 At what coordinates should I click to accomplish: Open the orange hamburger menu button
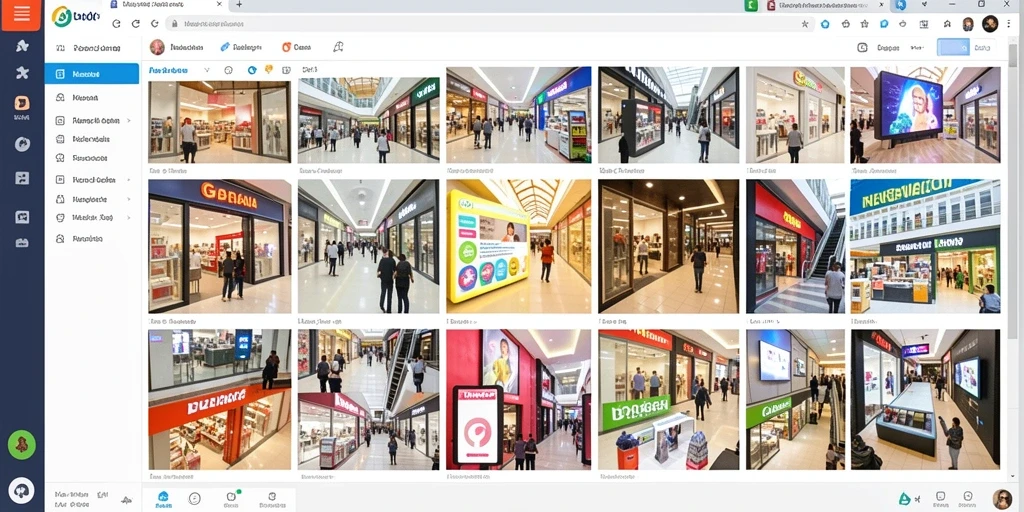point(22,14)
